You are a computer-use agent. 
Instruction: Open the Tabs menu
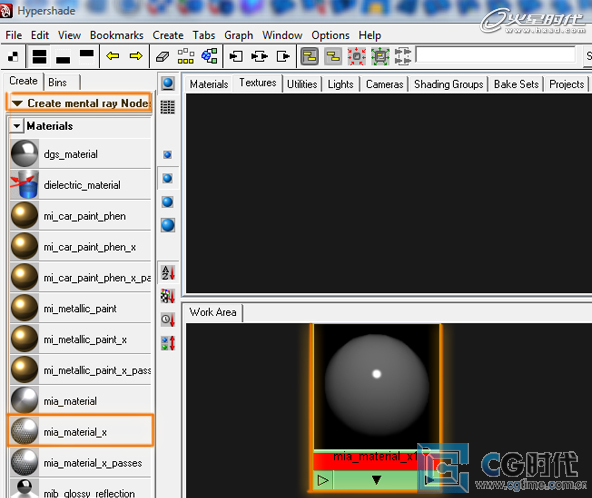coord(204,35)
